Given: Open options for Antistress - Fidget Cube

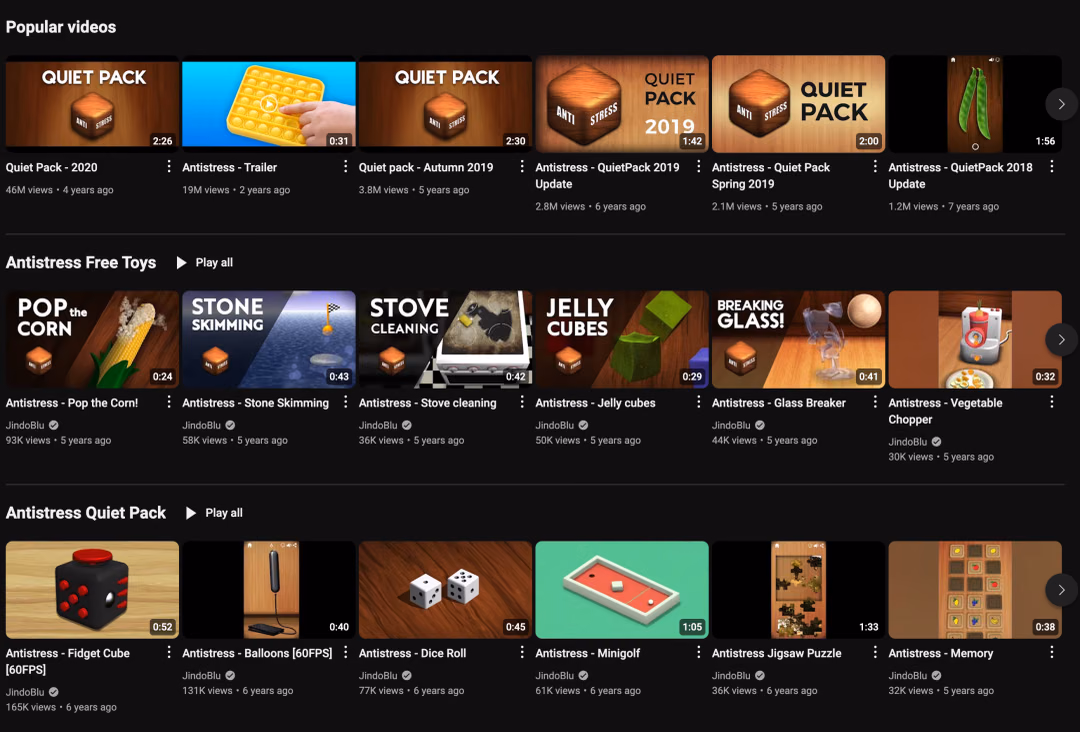Looking at the screenshot, I should tap(169, 652).
